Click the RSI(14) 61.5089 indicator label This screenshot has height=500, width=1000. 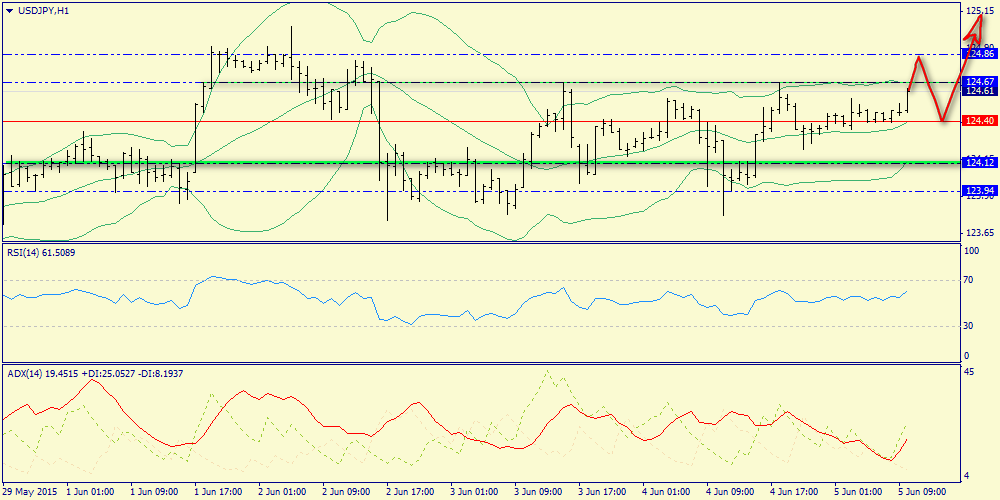[43, 253]
